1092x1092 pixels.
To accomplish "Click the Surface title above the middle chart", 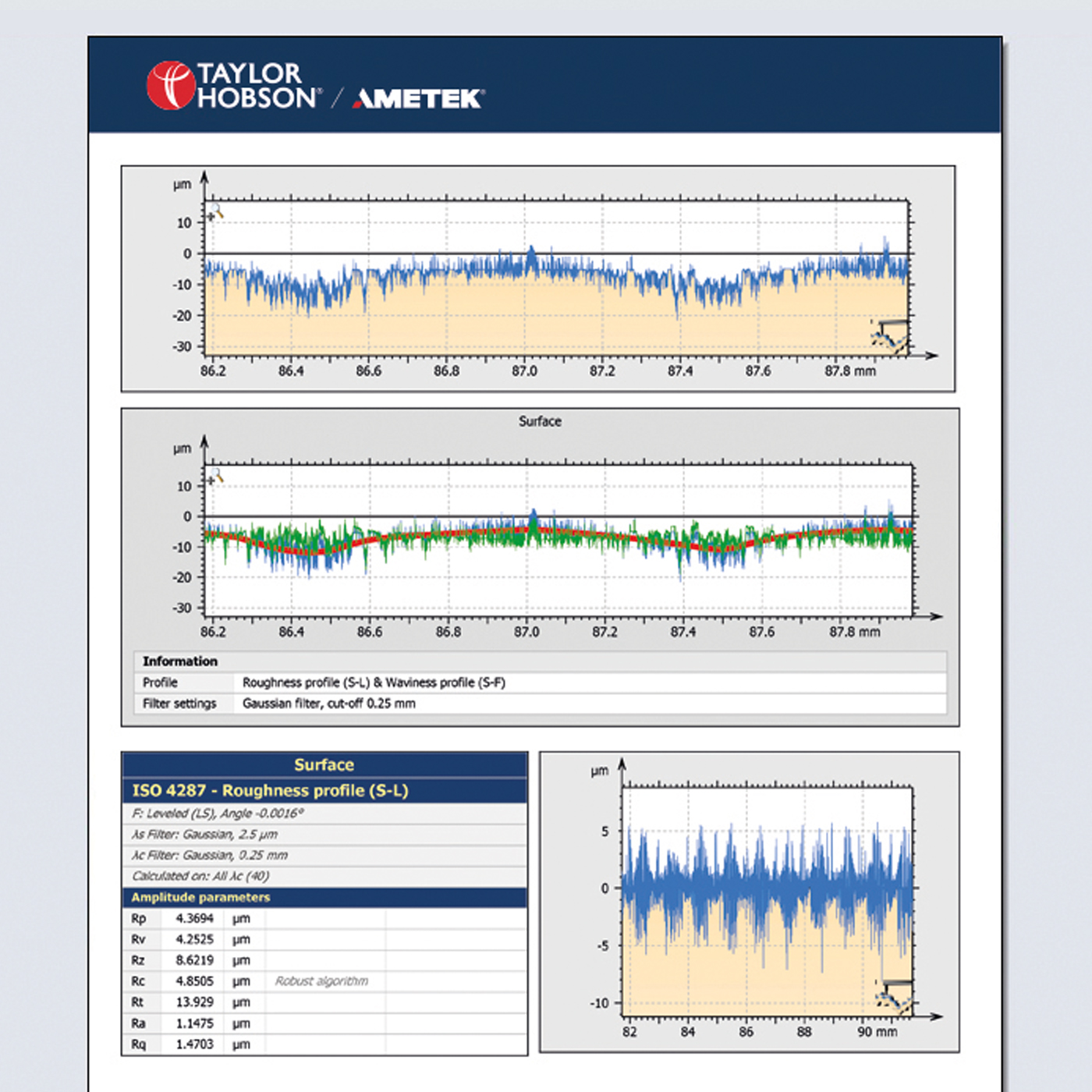I will 540,421.
